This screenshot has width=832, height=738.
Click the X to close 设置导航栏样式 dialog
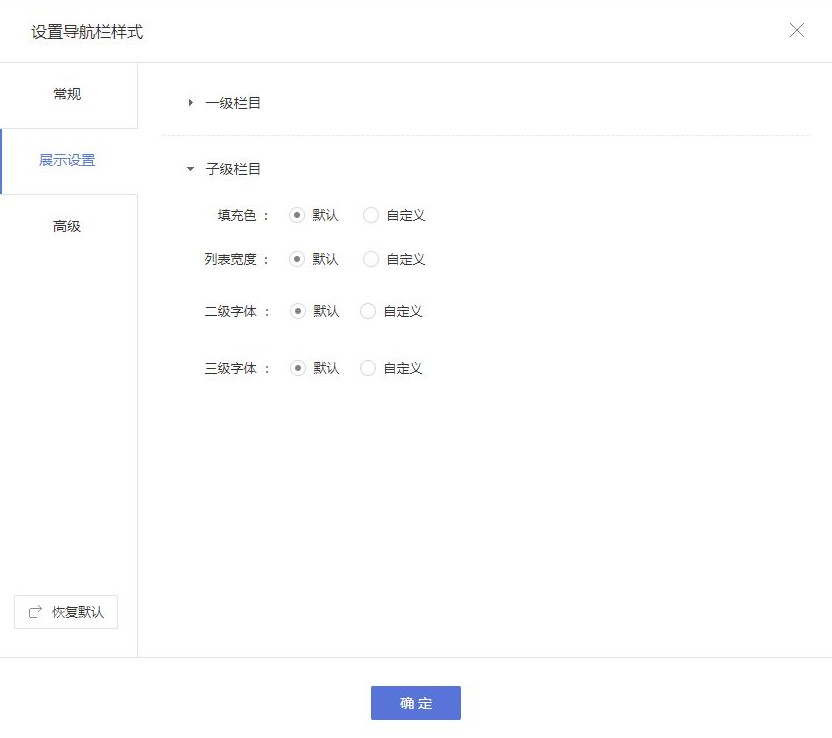click(x=797, y=30)
